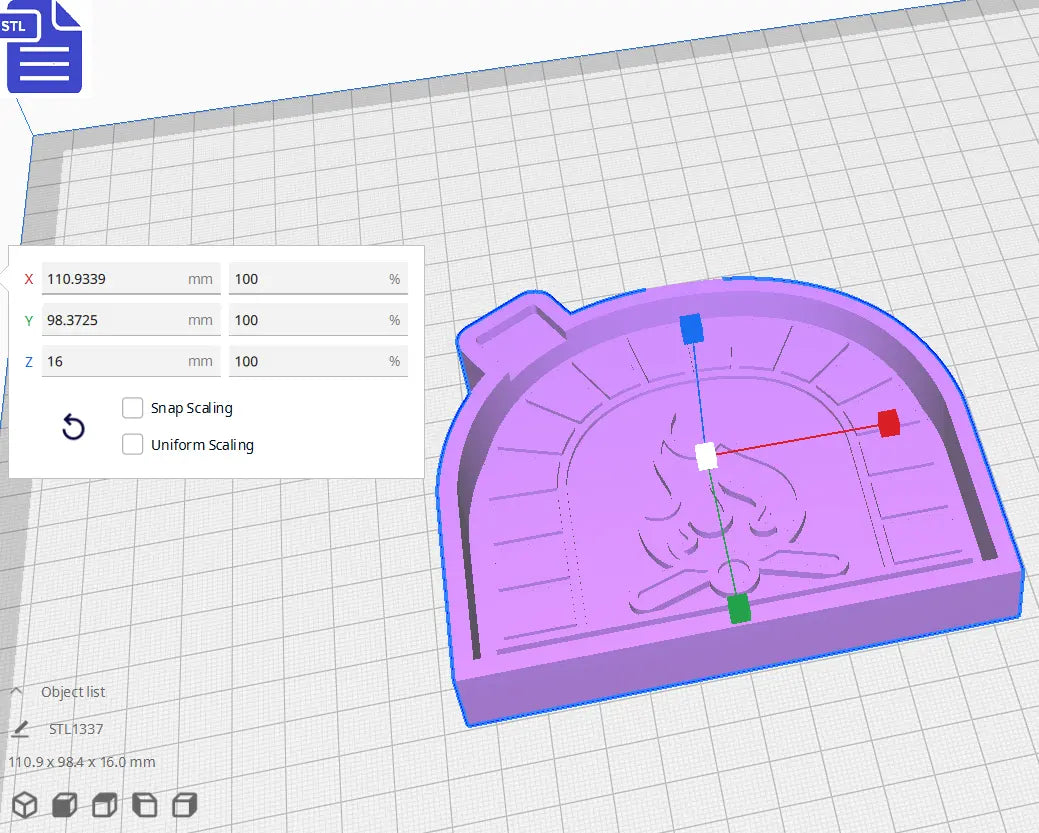The image size is (1039, 833).
Task: Click the Y percentage field
Action: (318, 319)
